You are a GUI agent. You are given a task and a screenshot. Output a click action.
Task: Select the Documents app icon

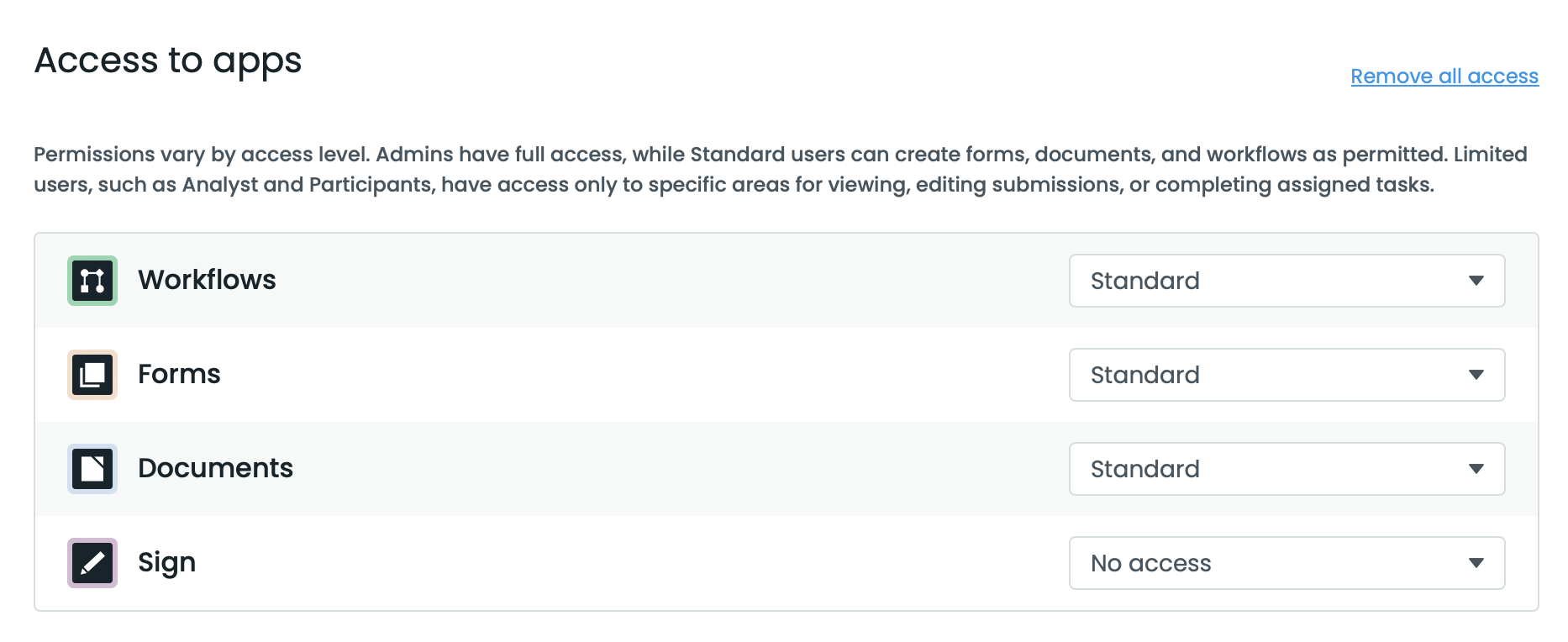pyautogui.click(x=92, y=469)
